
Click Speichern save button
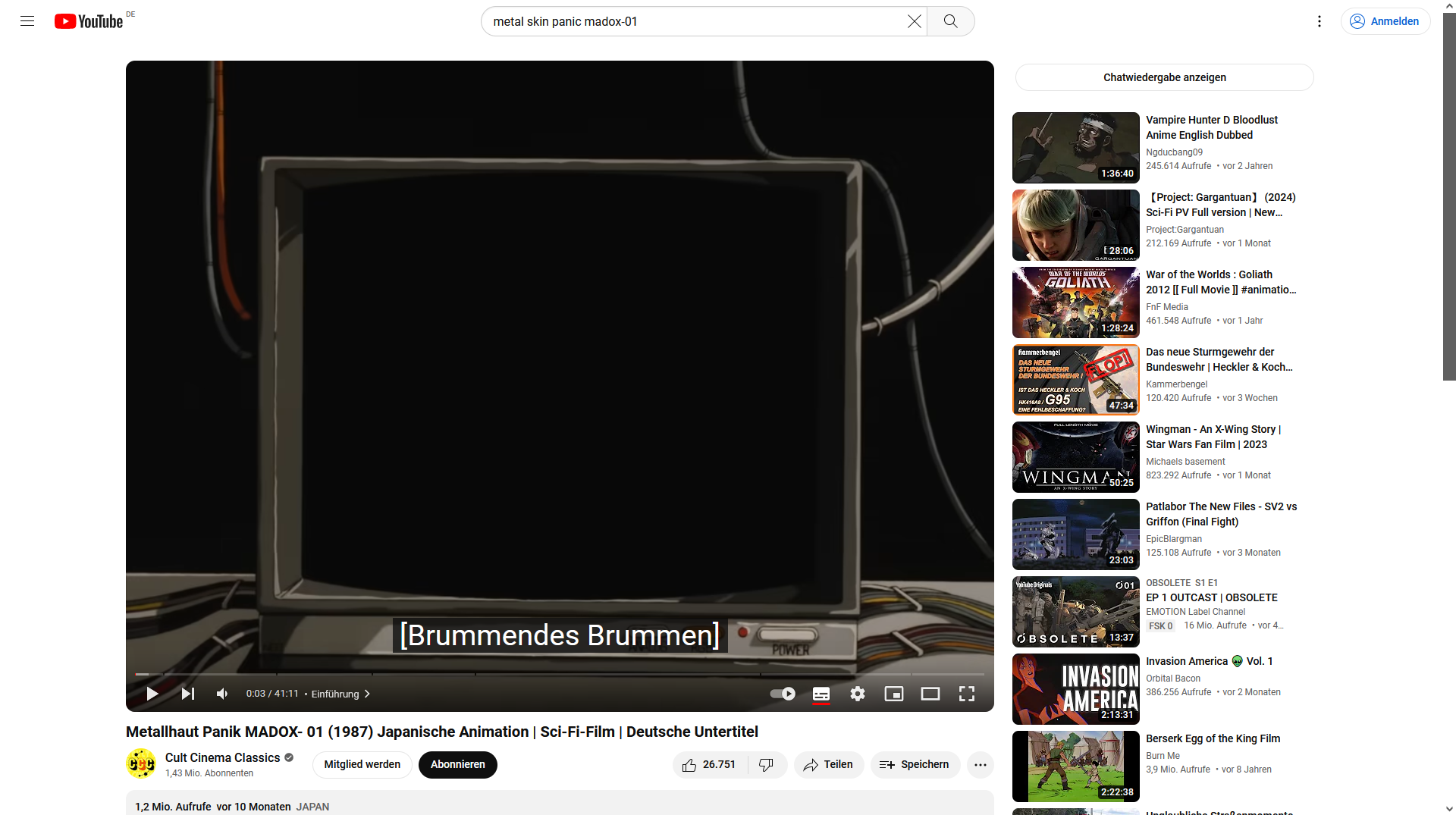tap(915, 764)
